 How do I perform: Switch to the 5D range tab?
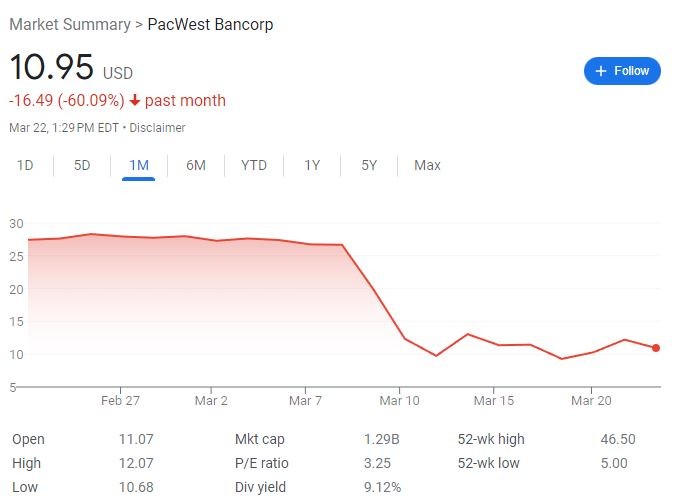click(82, 165)
